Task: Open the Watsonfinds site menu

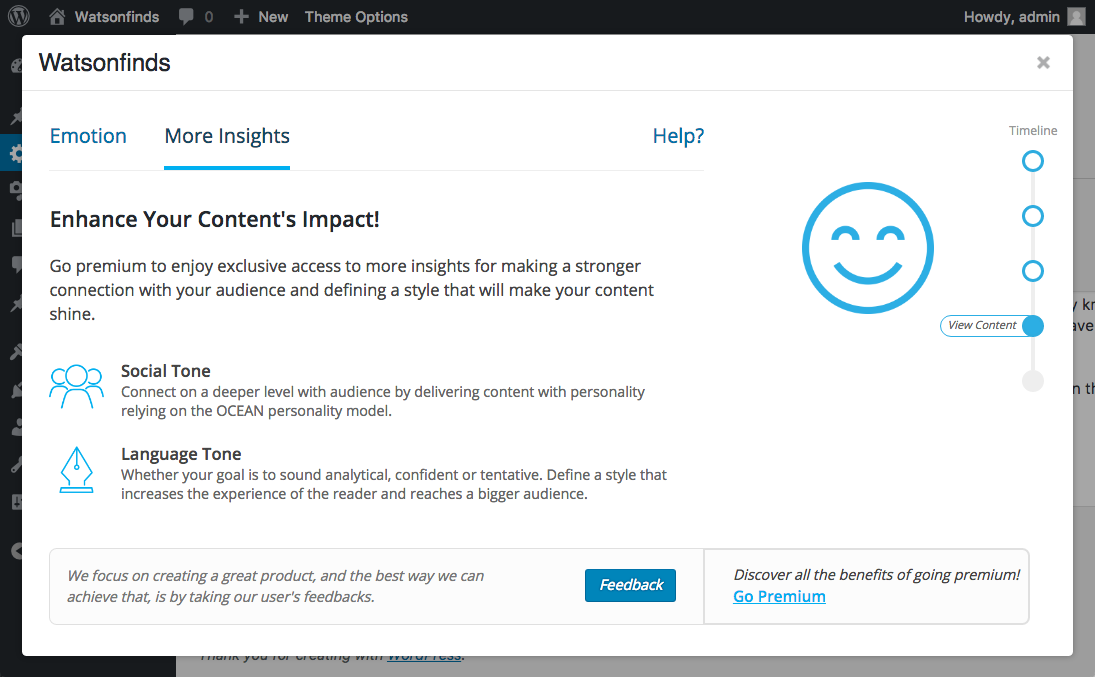Action: click(117, 17)
